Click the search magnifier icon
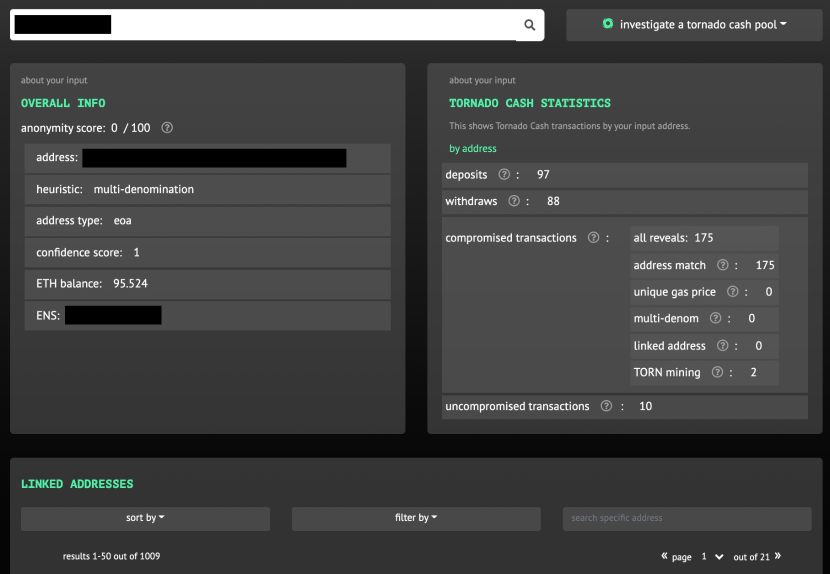830x574 pixels. coord(529,25)
